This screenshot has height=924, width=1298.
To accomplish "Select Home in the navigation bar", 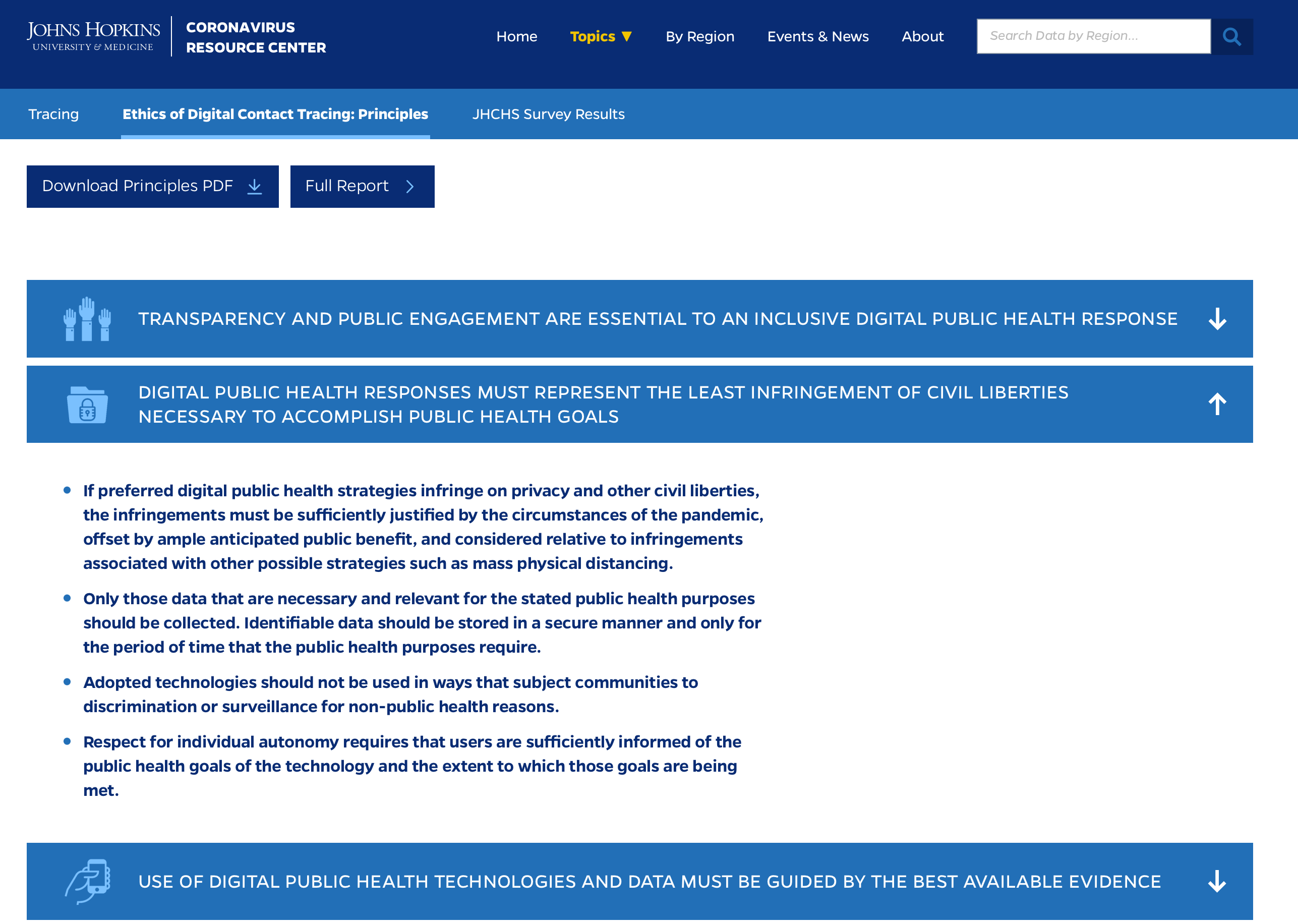I will click(x=516, y=36).
